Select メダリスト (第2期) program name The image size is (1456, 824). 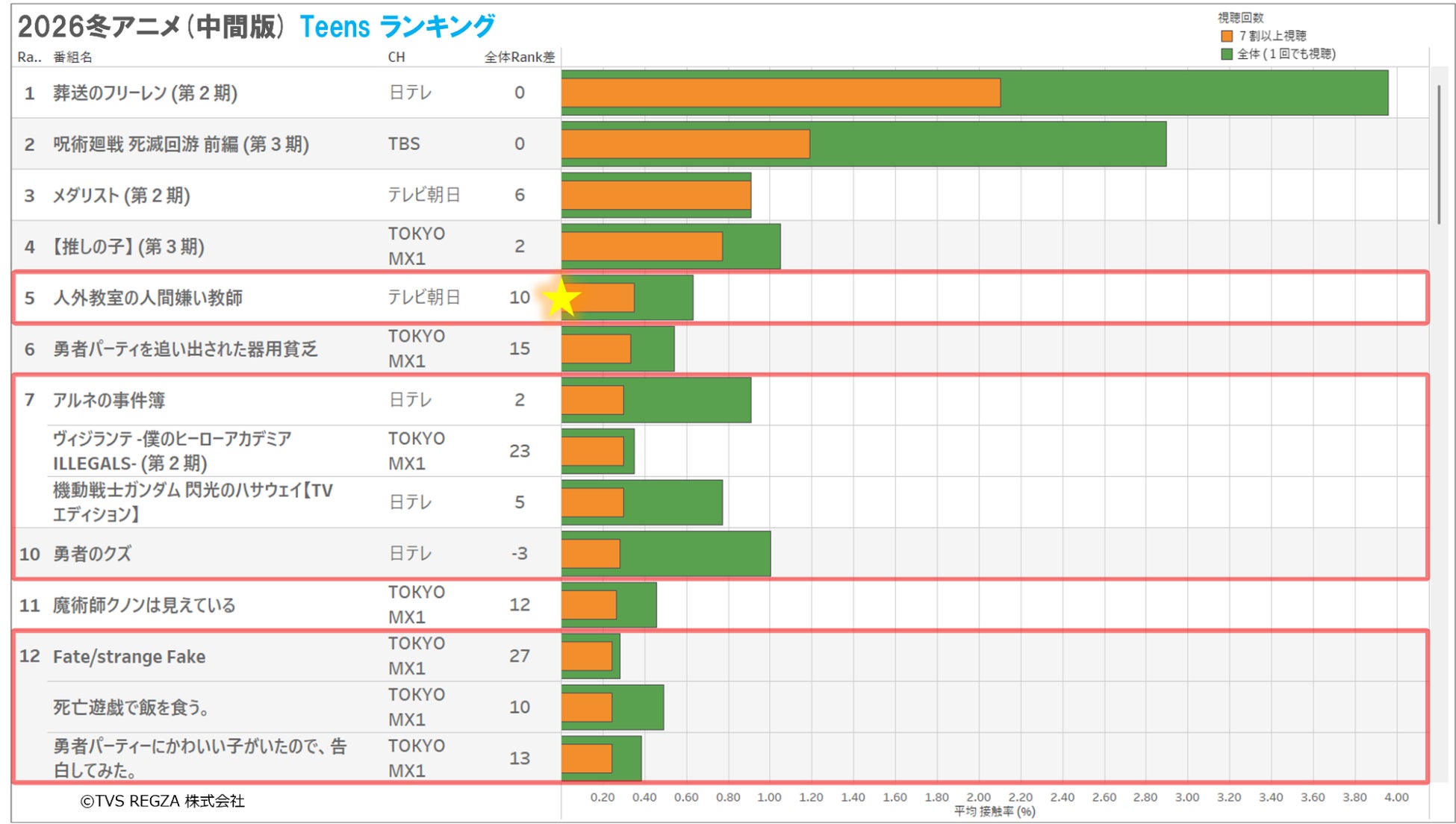click(121, 196)
